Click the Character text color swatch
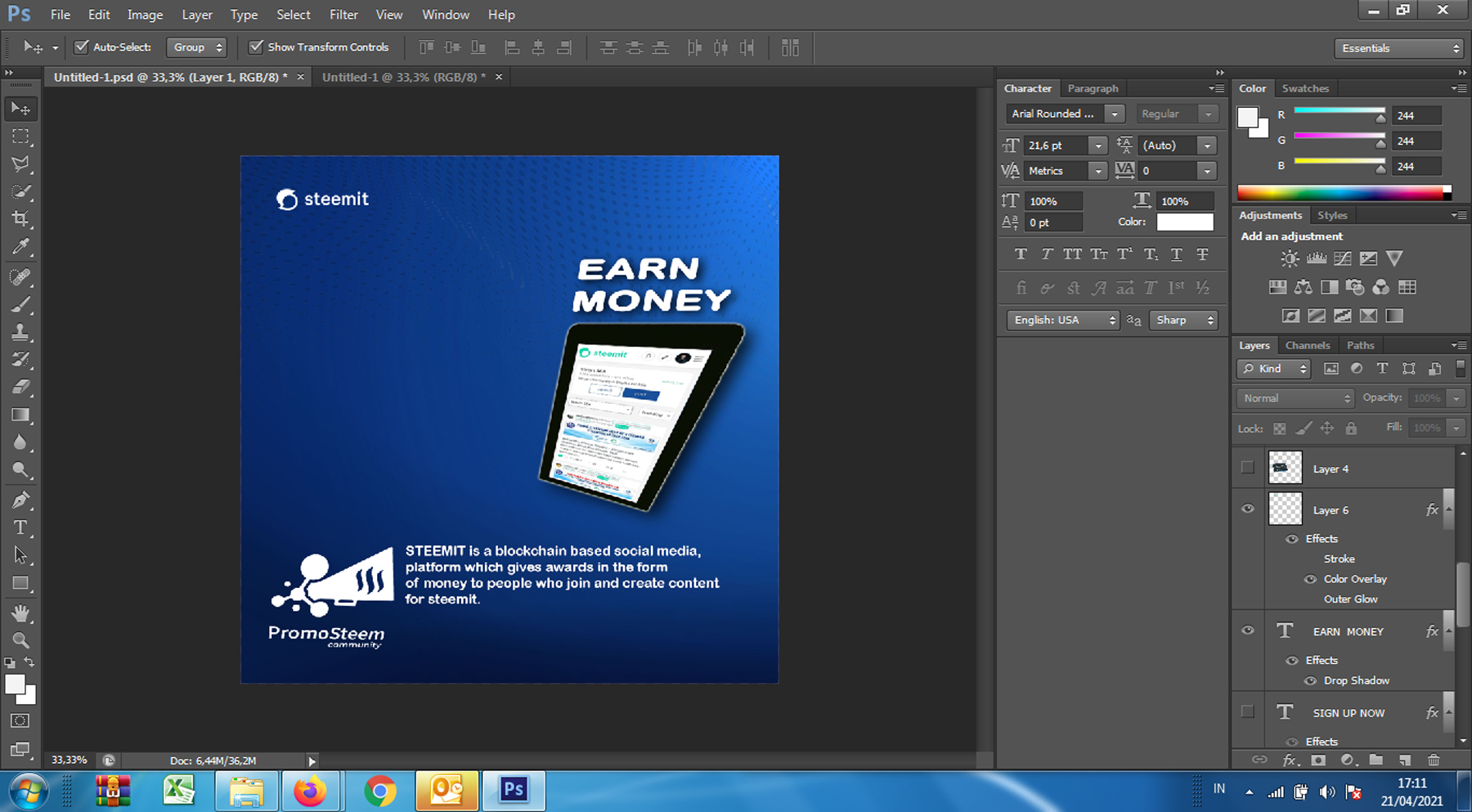 (x=1185, y=222)
